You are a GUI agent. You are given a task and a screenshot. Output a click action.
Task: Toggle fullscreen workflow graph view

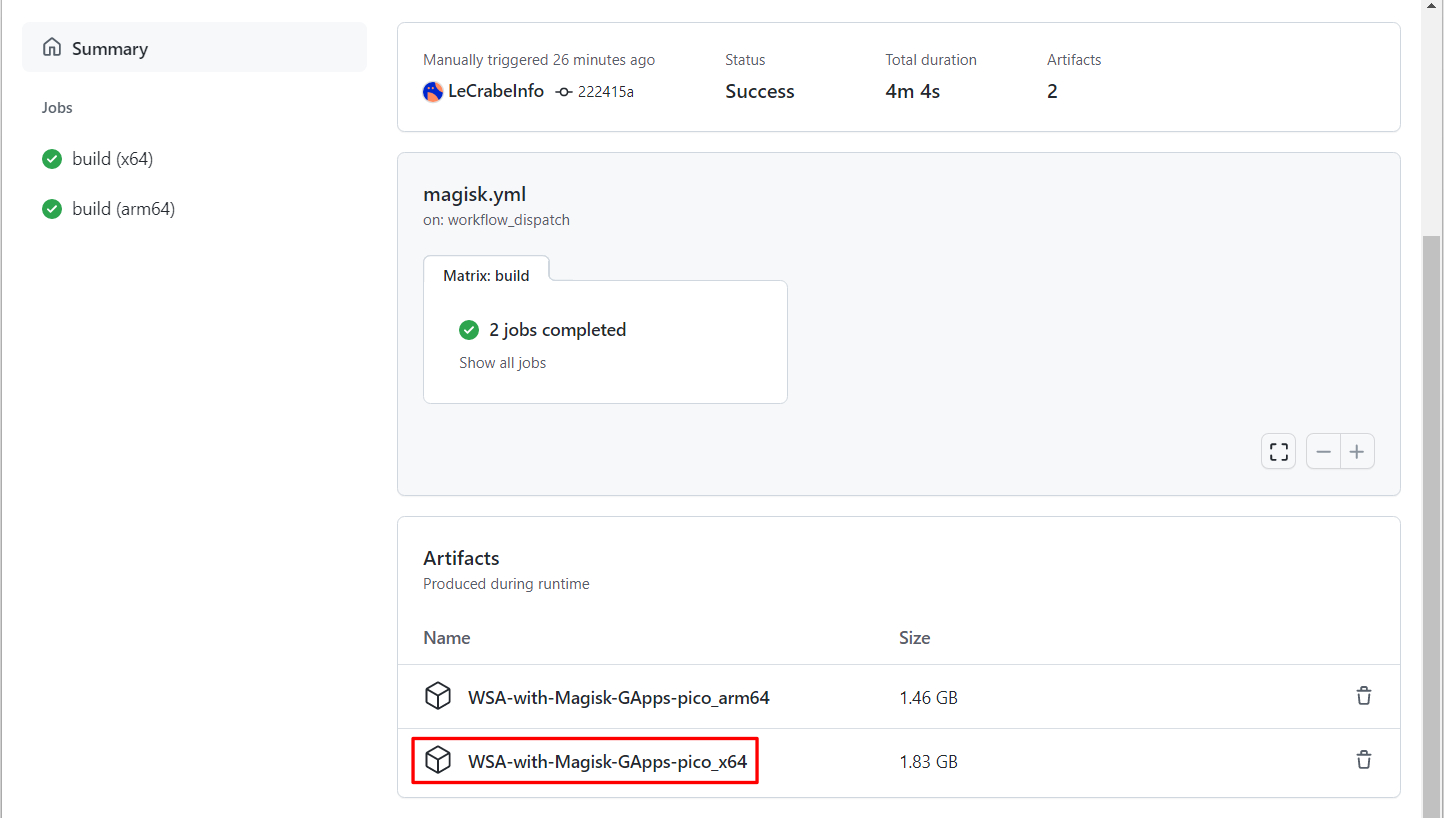tap(1278, 452)
